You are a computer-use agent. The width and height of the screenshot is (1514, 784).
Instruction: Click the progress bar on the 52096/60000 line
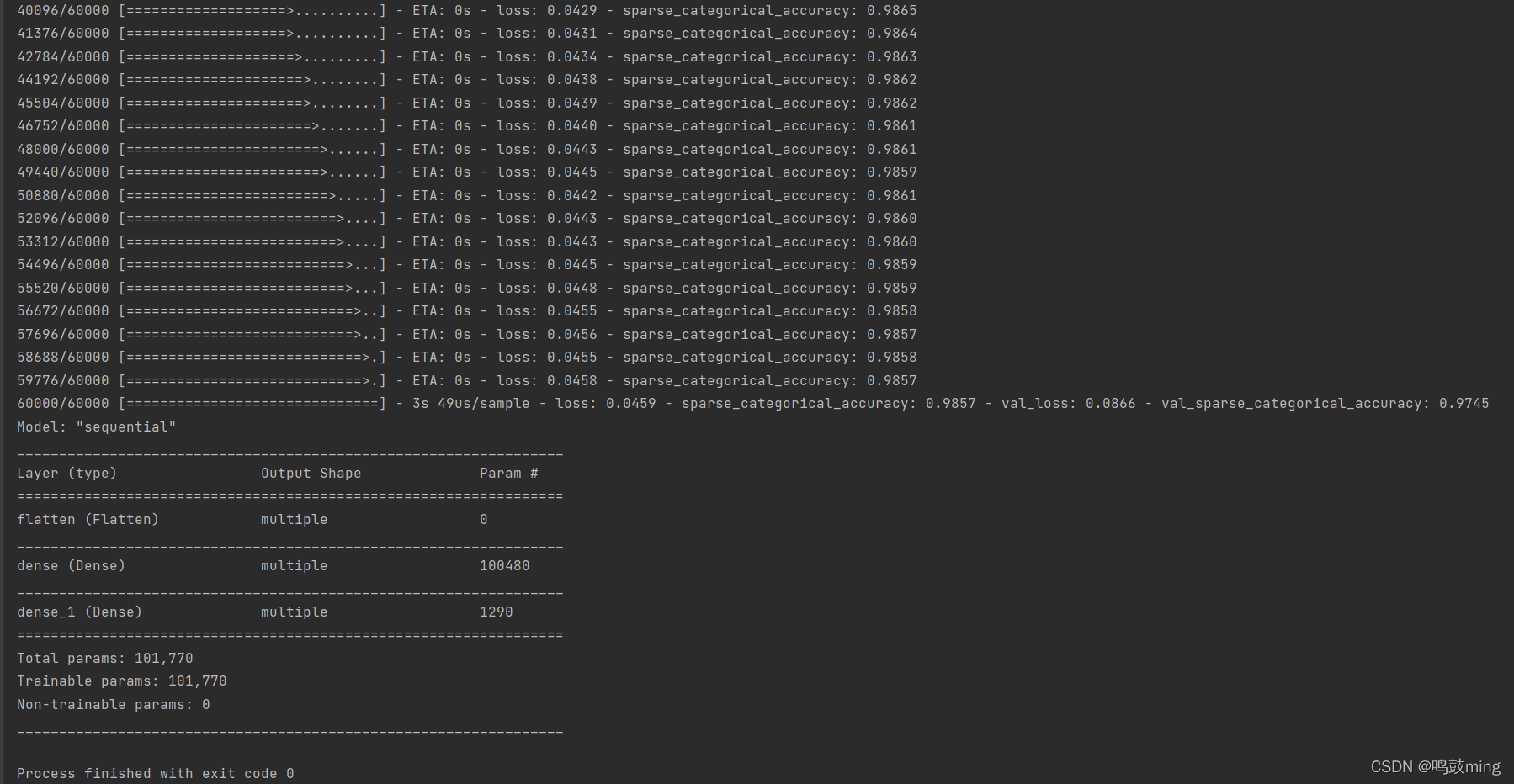pos(252,219)
